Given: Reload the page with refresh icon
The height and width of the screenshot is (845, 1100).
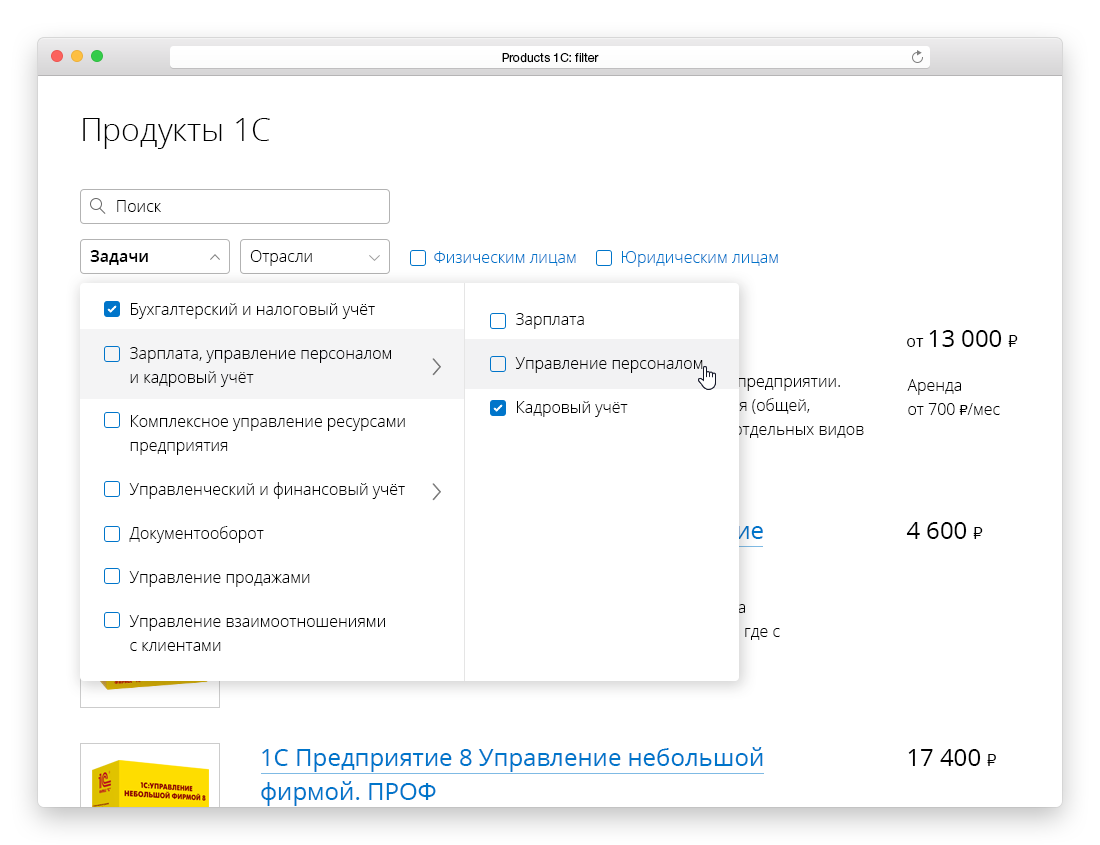Looking at the screenshot, I should [x=917, y=58].
